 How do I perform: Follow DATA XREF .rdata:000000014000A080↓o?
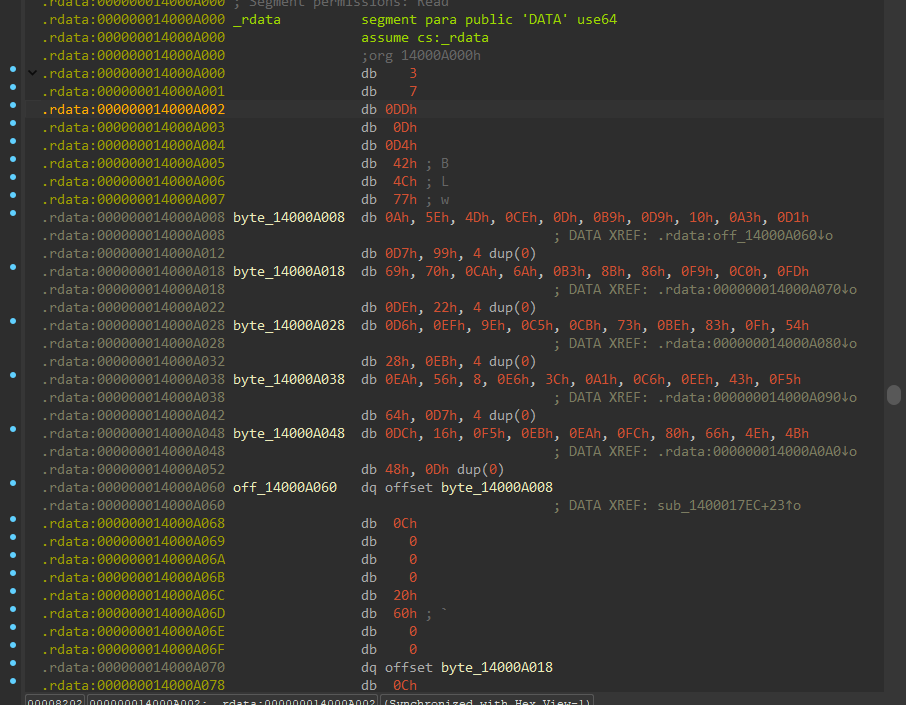point(756,343)
